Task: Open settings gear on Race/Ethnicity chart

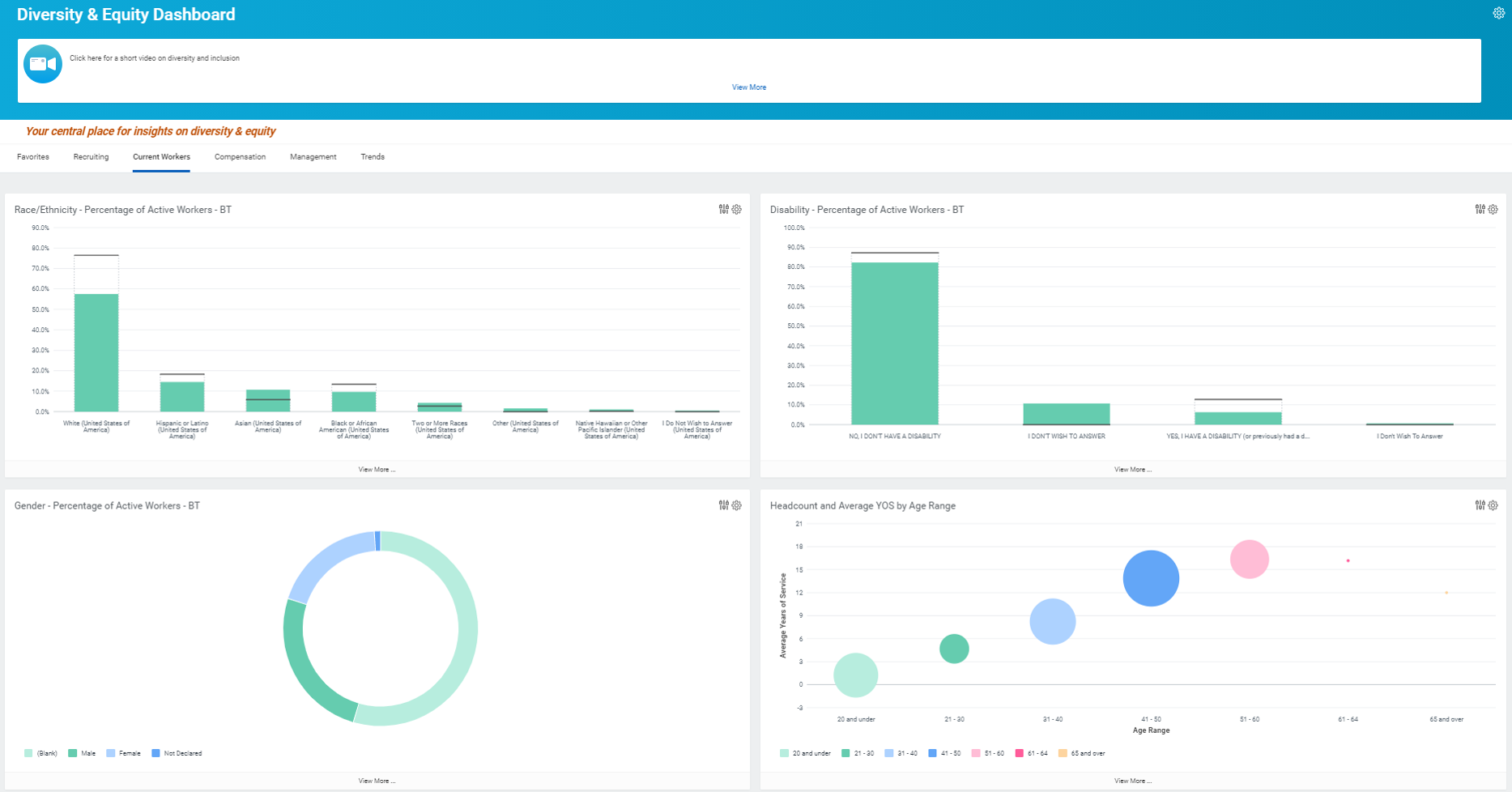Action: click(736, 209)
